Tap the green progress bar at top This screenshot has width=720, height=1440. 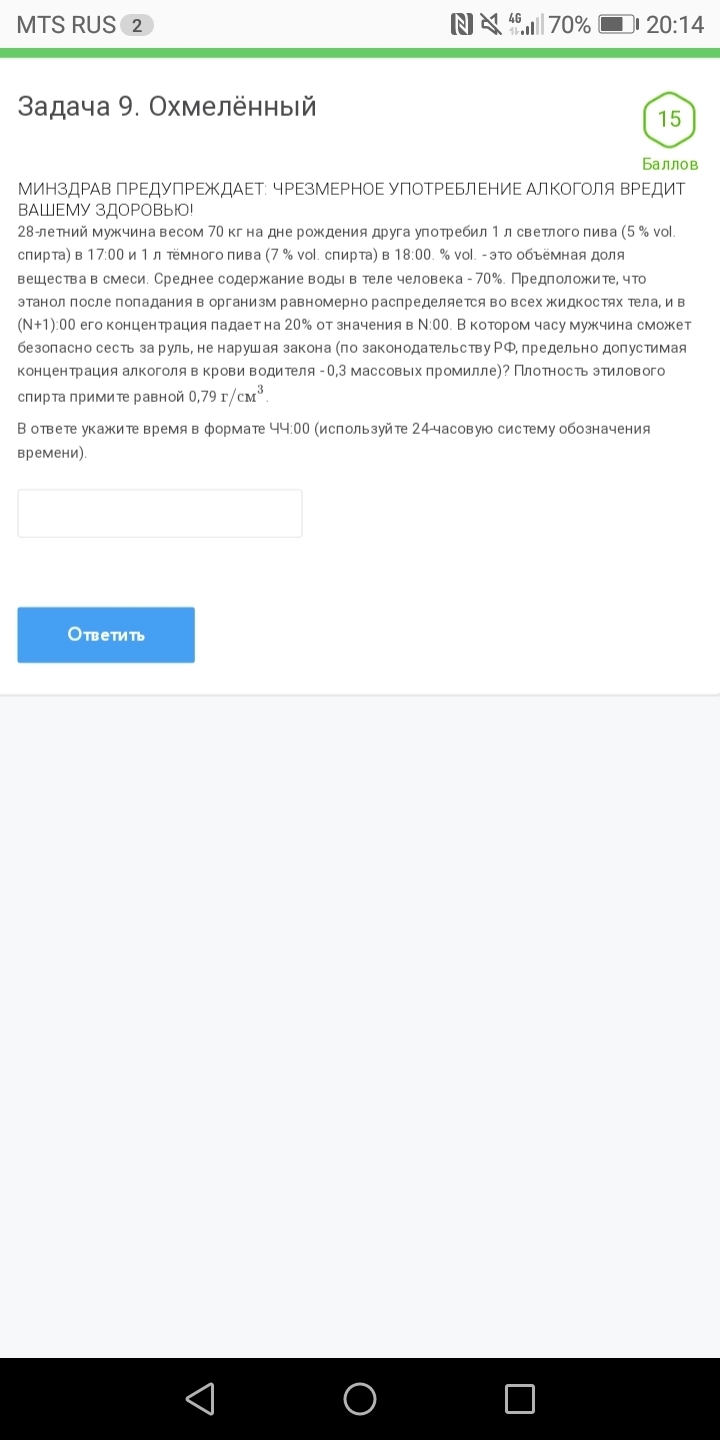(360, 53)
